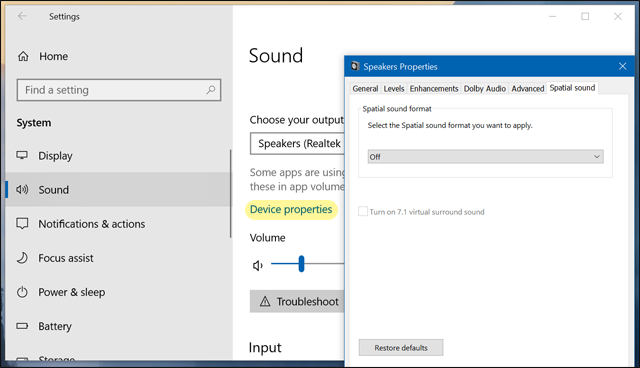640x368 pixels.
Task: Switch to the Levels tab
Action: coord(394,89)
